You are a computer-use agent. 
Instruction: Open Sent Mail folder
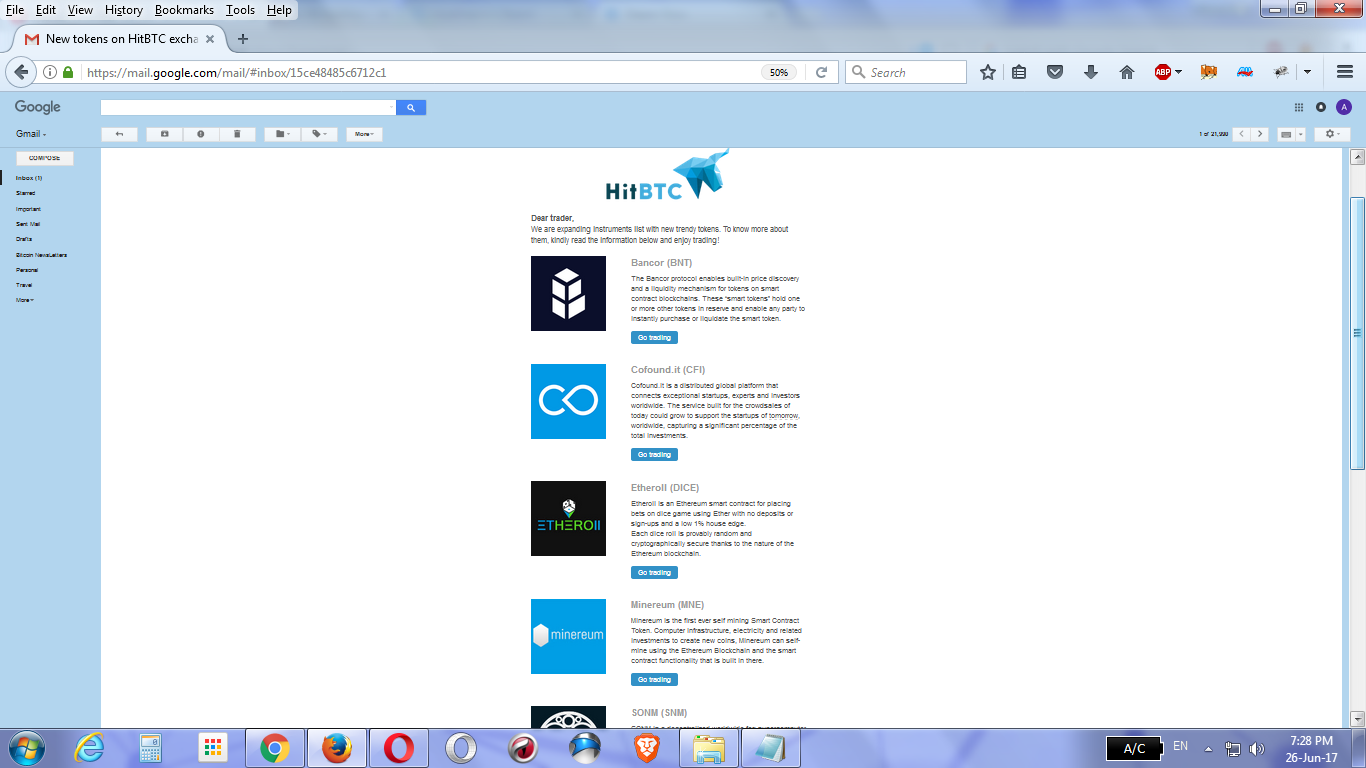pyautogui.click(x=28, y=224)
